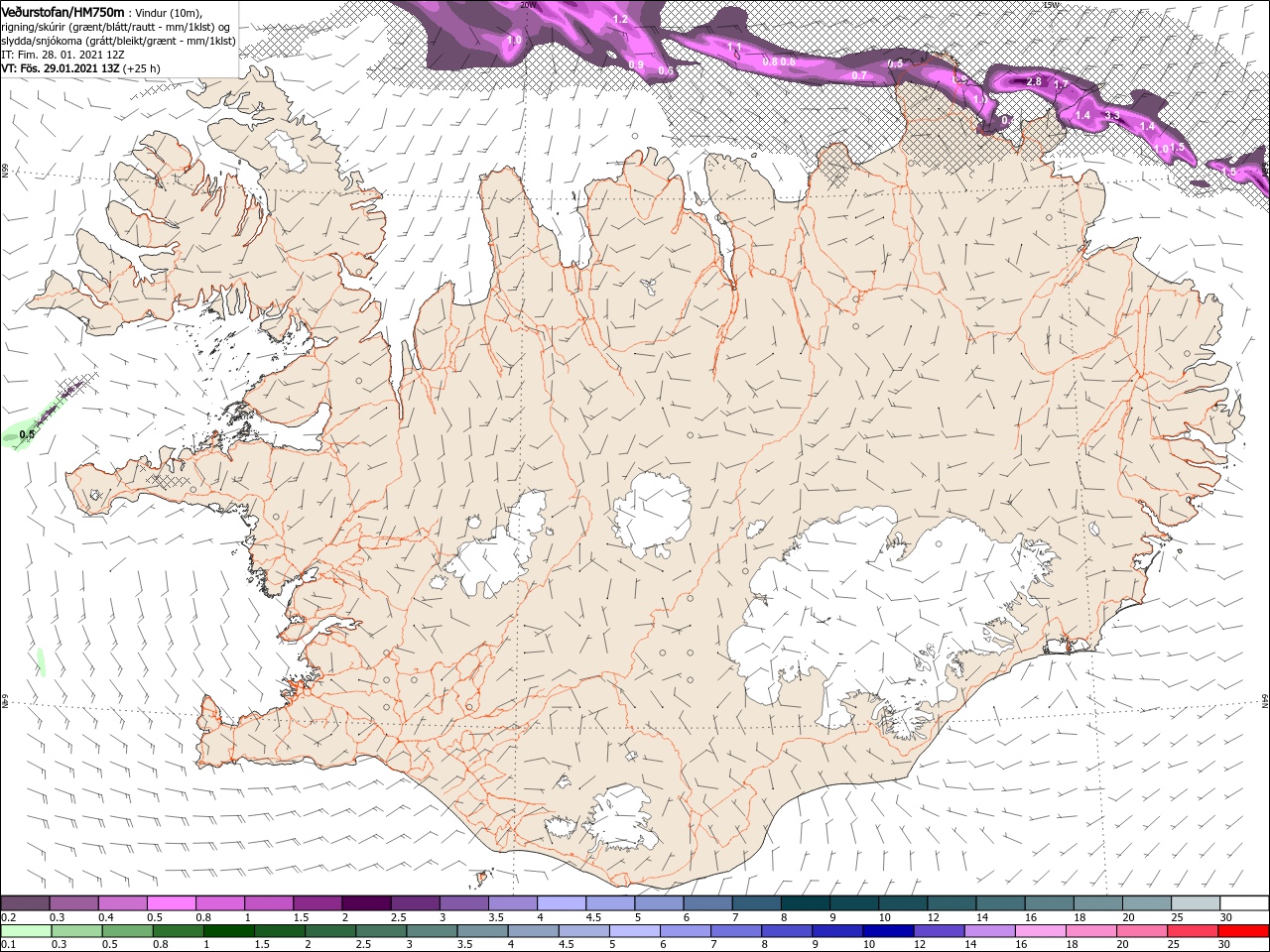Select the white 30 swatch in snow scale

(1243, 902)
